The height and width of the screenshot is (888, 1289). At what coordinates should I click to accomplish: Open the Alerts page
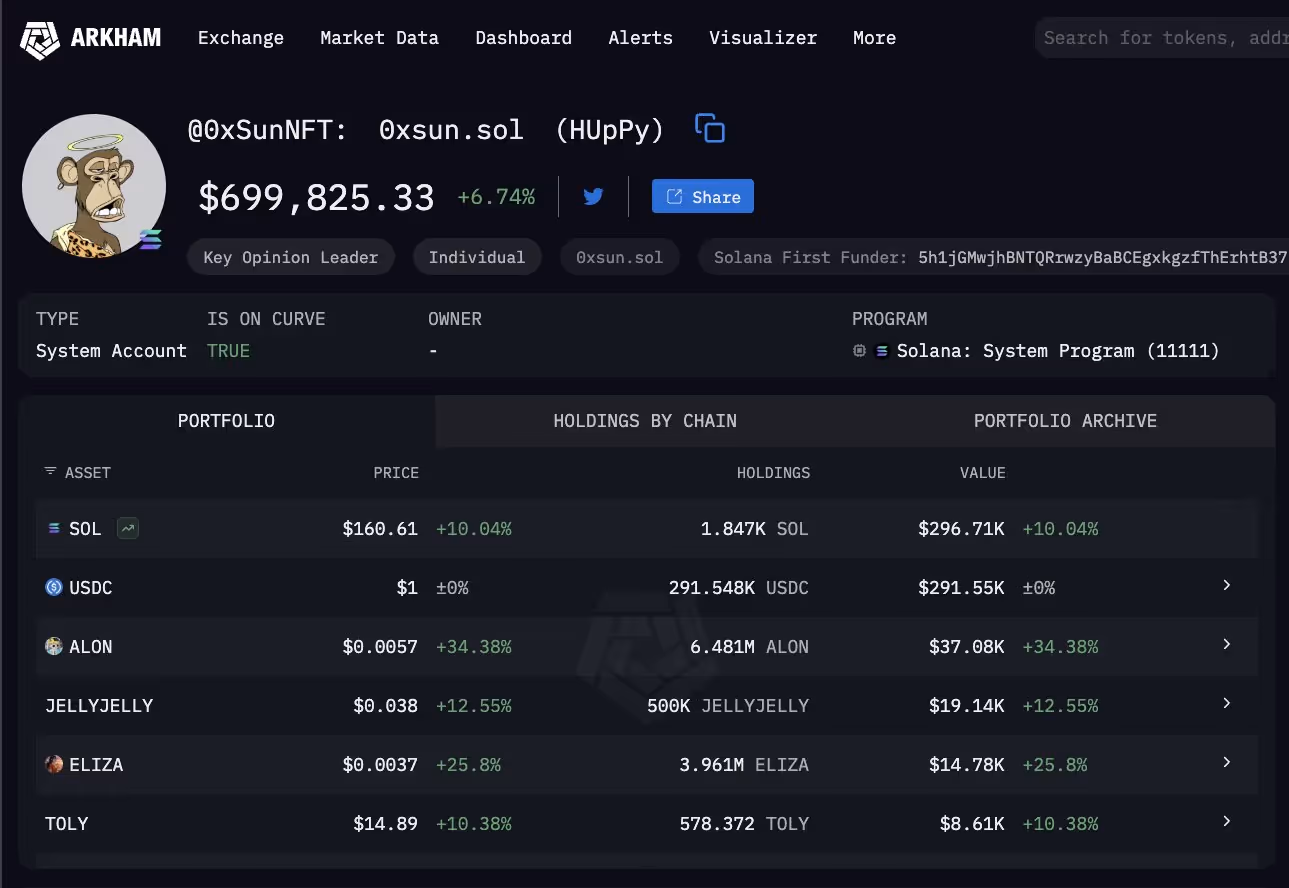point(640,38)
